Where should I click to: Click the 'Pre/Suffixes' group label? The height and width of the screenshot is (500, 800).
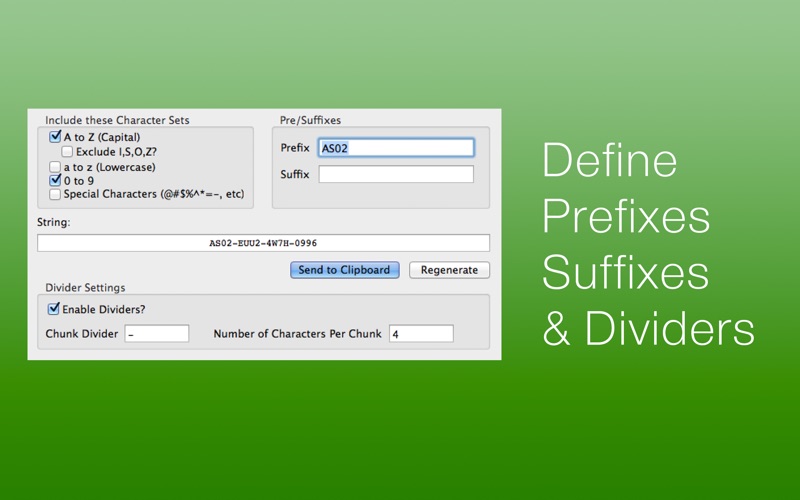[x=310, y=120]
